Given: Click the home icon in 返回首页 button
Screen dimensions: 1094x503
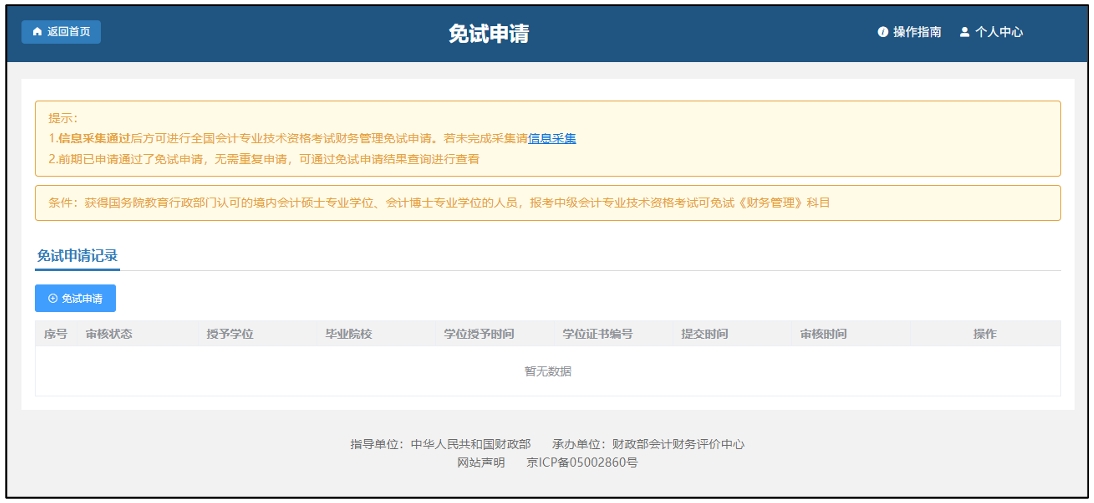Looking at the screenshot, I should tap(38, 32).
